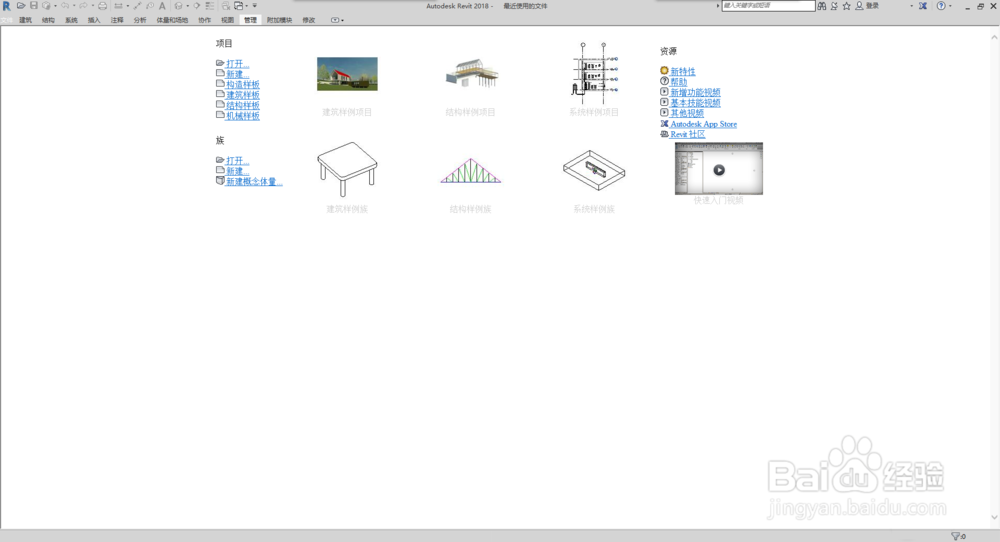Click the Close Hidden Windows icon
This screenshot has height=542, width=1000.
226,6
